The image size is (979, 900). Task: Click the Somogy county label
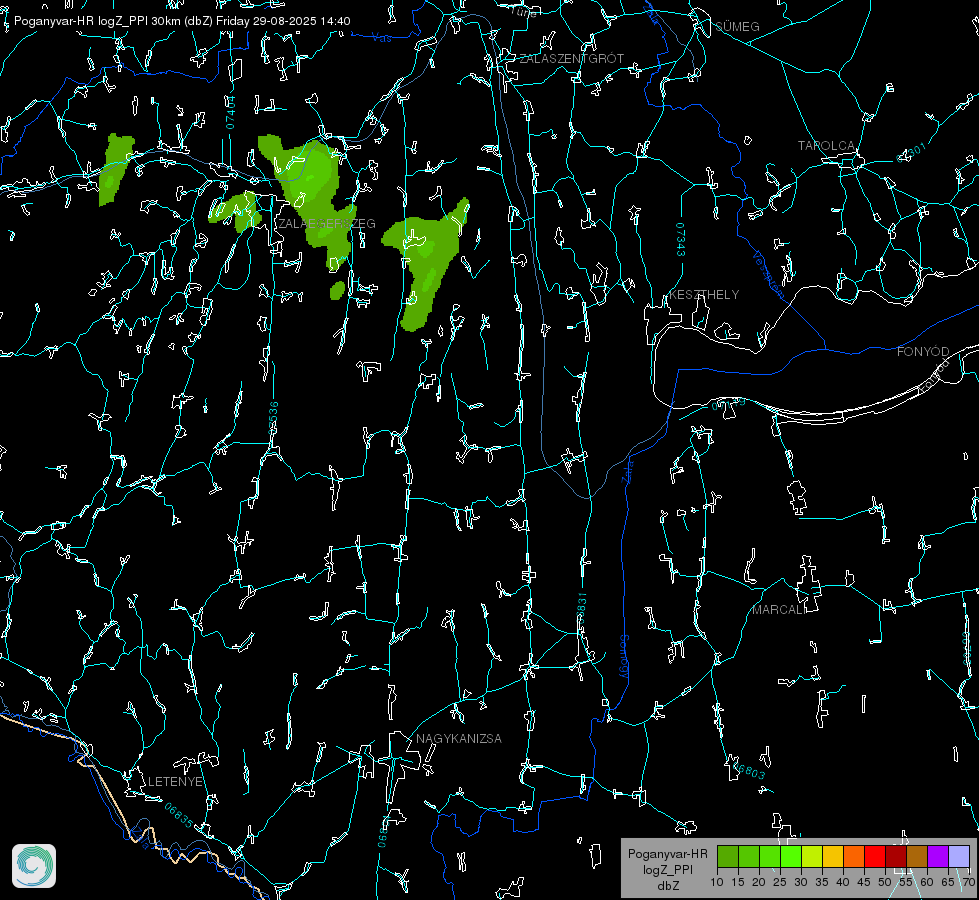[x=623, y=657]
